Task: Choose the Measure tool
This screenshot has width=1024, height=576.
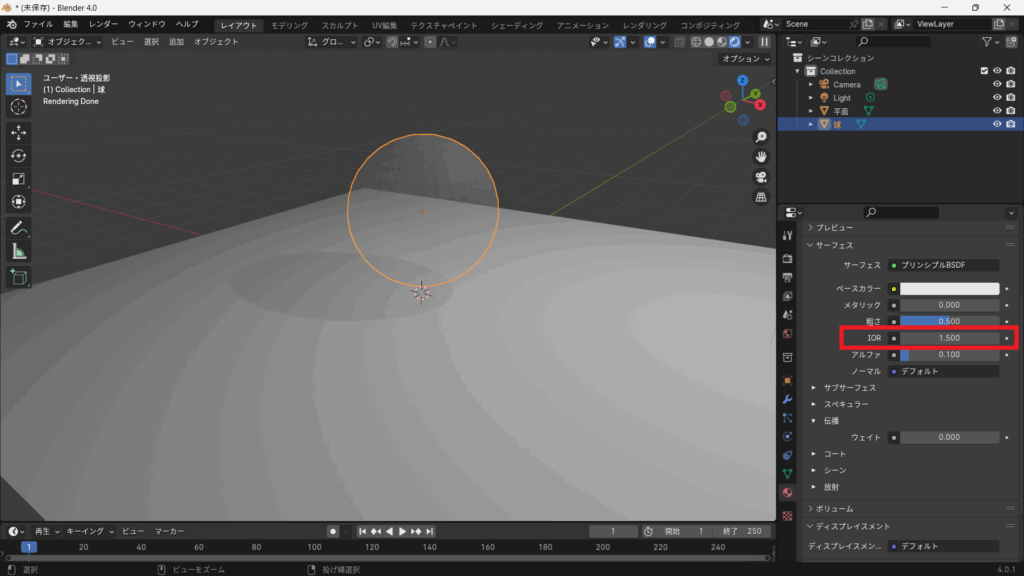Action: pos(18,251)
